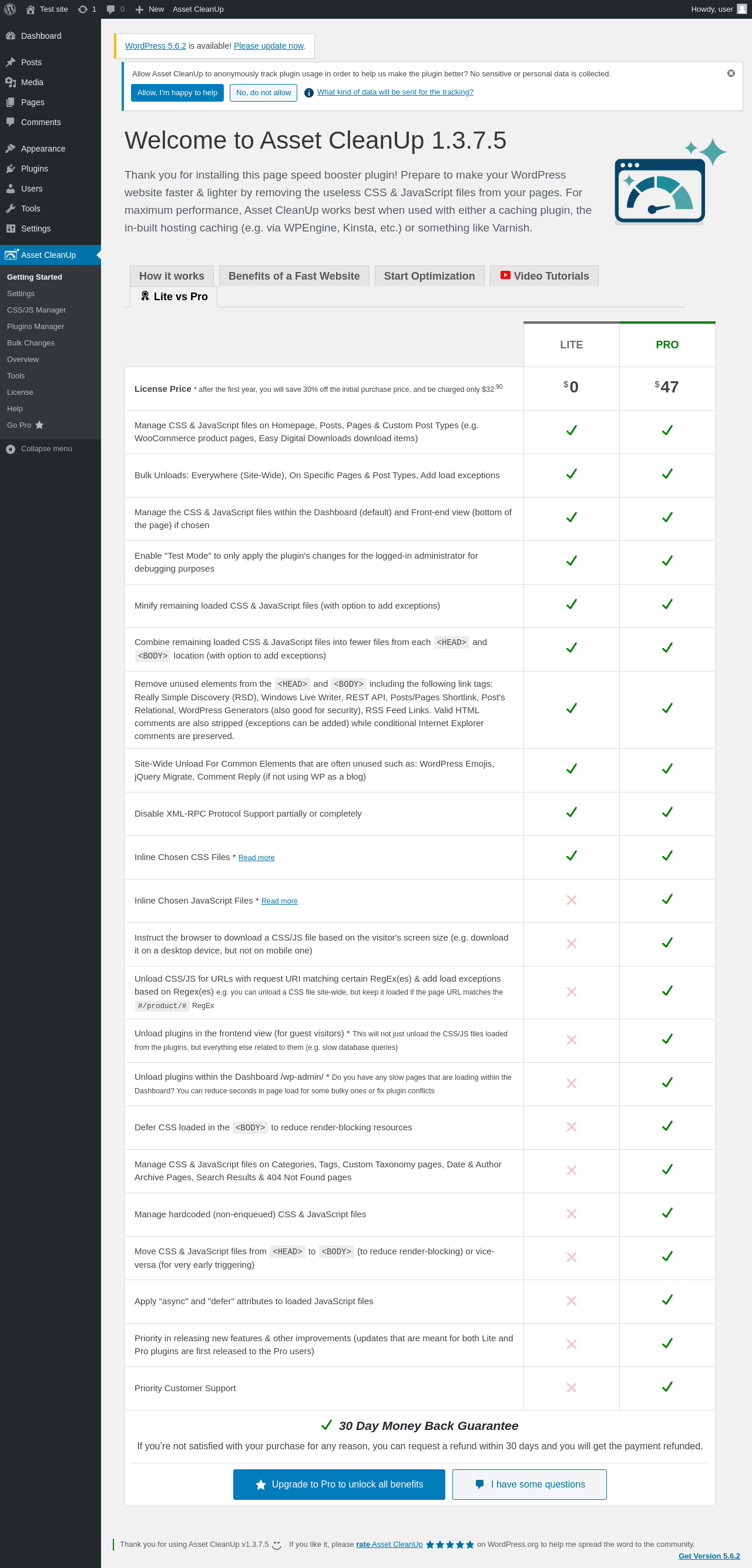The width and height of the screenshot is (752, 1568).
Task: Click the Dashboard gauge icon
Action: pos(11,36)
